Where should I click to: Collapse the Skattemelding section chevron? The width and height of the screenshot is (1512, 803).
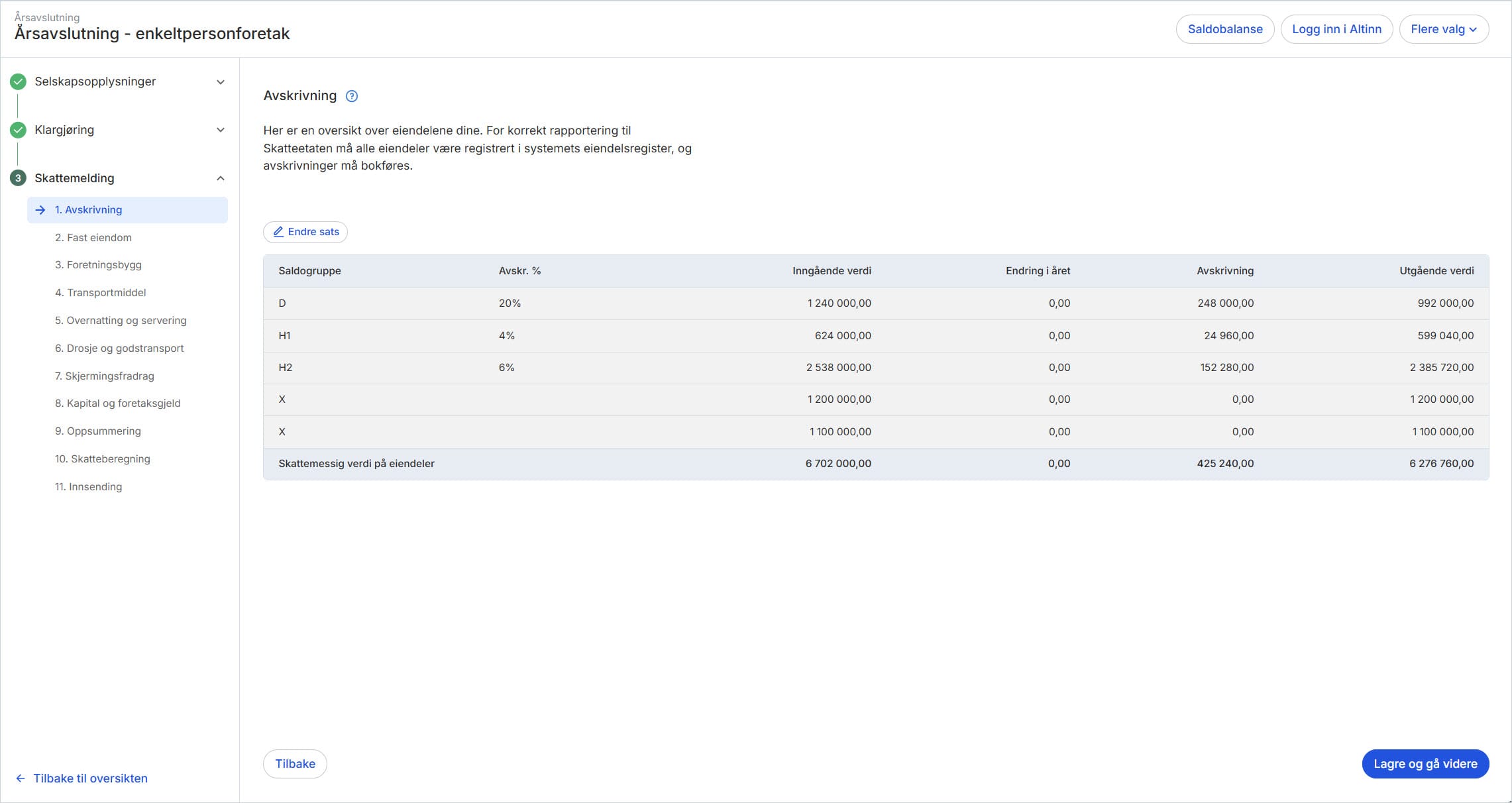point(221,178)
